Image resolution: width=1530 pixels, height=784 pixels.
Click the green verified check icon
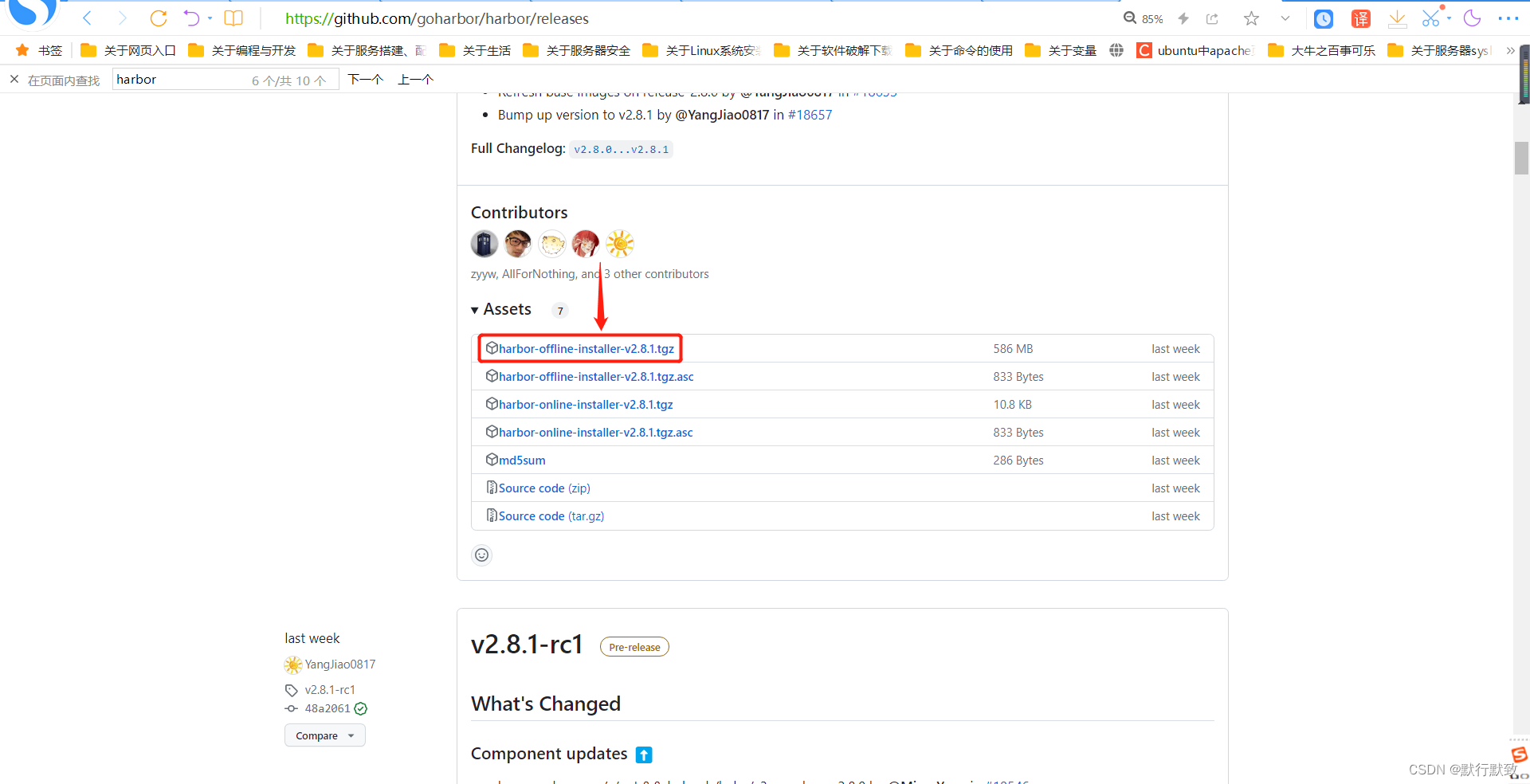click(361, 708)
